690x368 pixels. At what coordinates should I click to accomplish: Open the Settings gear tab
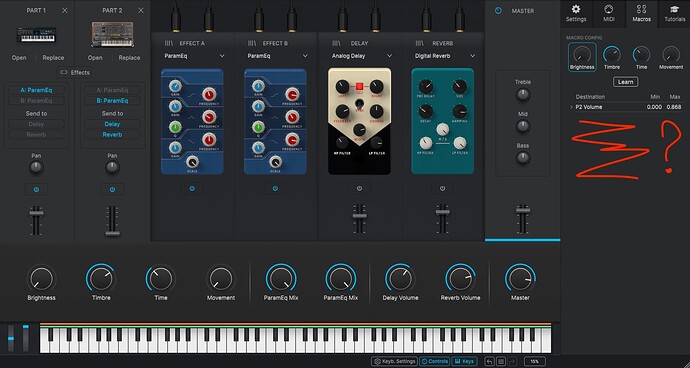point(576,13)
